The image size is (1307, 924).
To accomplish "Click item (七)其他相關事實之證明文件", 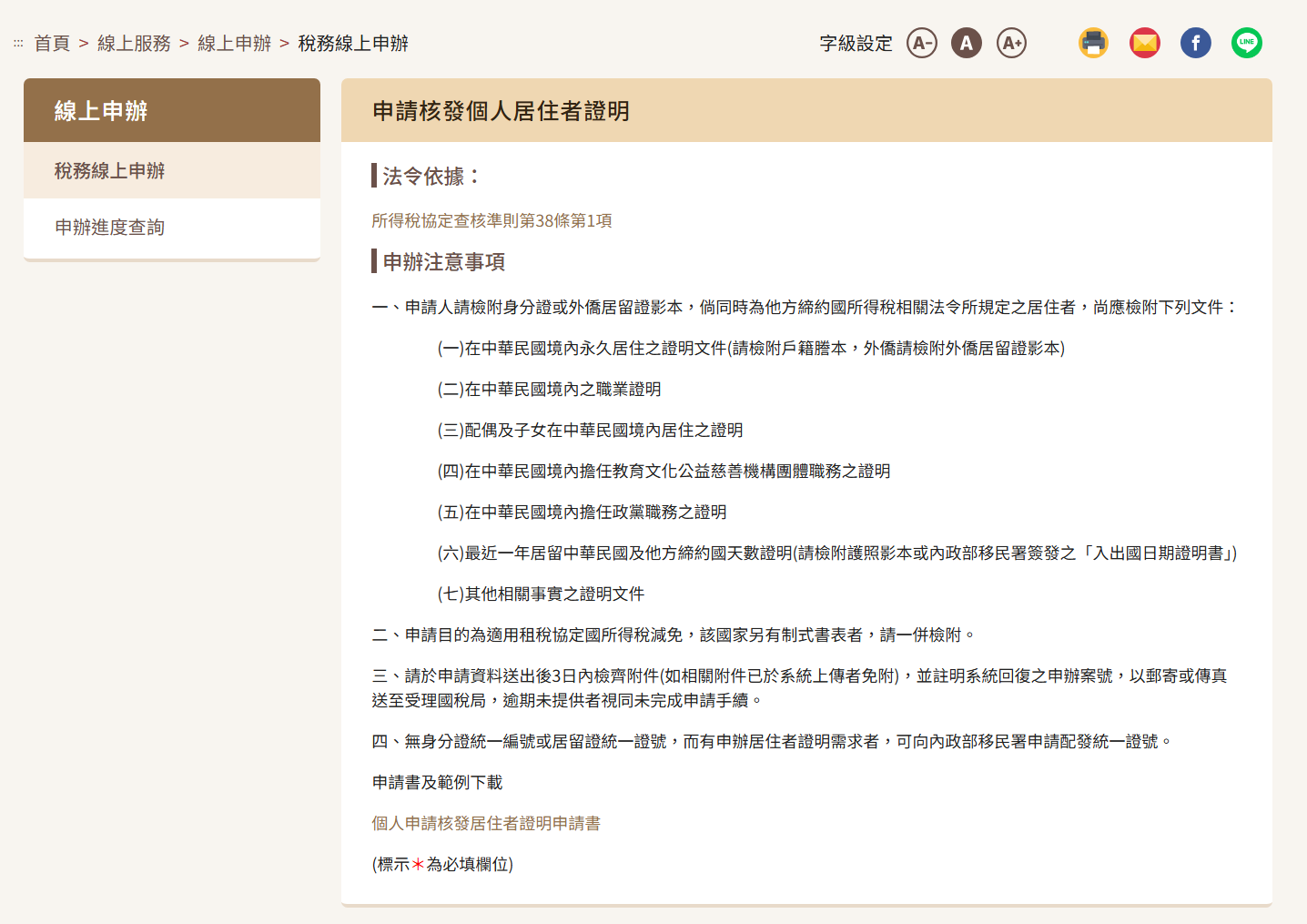I will pyautogui.click(x=541, y=594).
